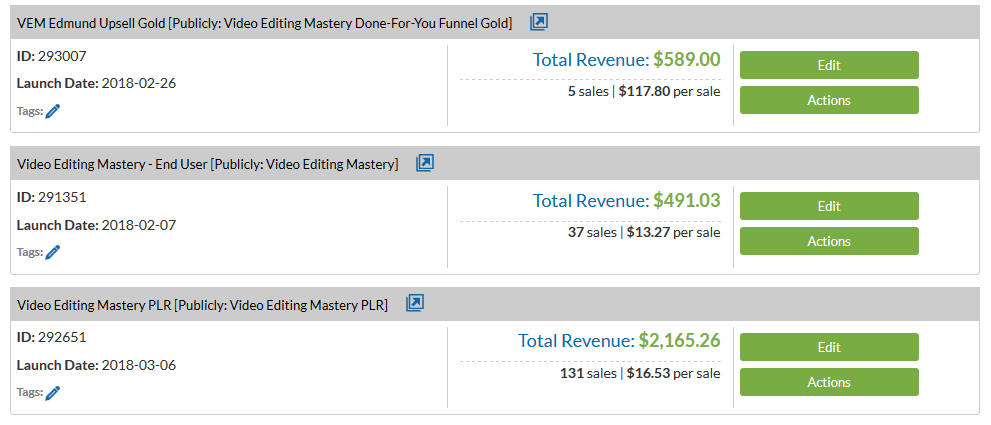Click the $589.00 total revenue amount
The height and width of the screenshot is (425, 991).
point(687,59)
